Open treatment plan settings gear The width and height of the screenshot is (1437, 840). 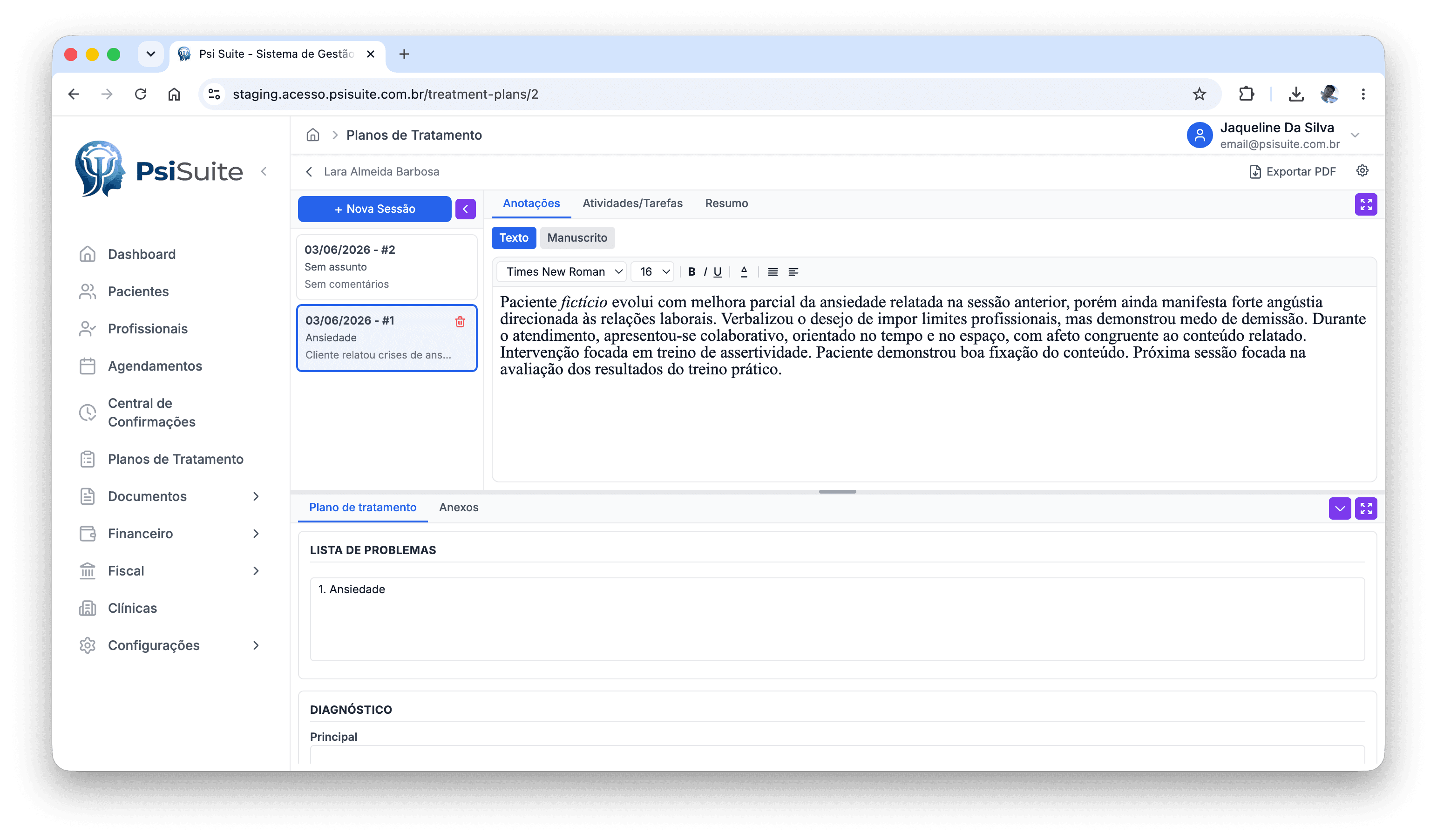[1362, 171]
